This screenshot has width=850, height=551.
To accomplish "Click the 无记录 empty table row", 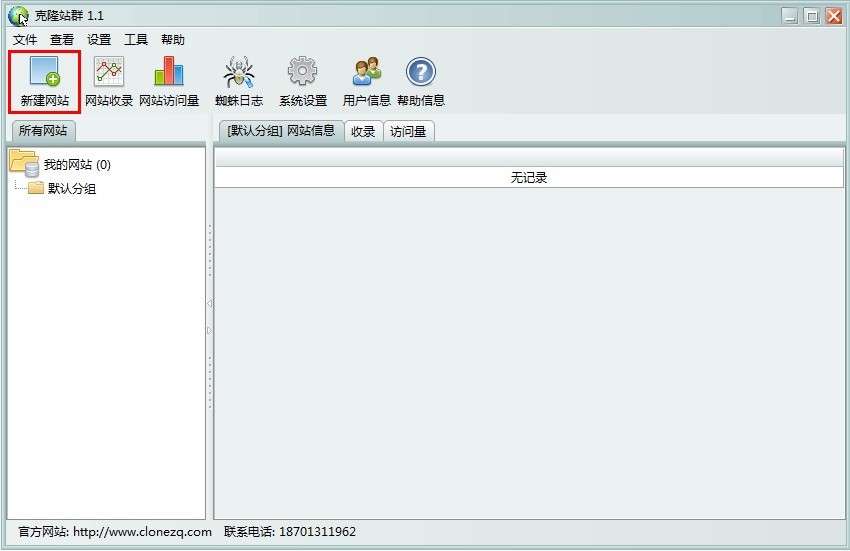I will (x=529, y=177).
